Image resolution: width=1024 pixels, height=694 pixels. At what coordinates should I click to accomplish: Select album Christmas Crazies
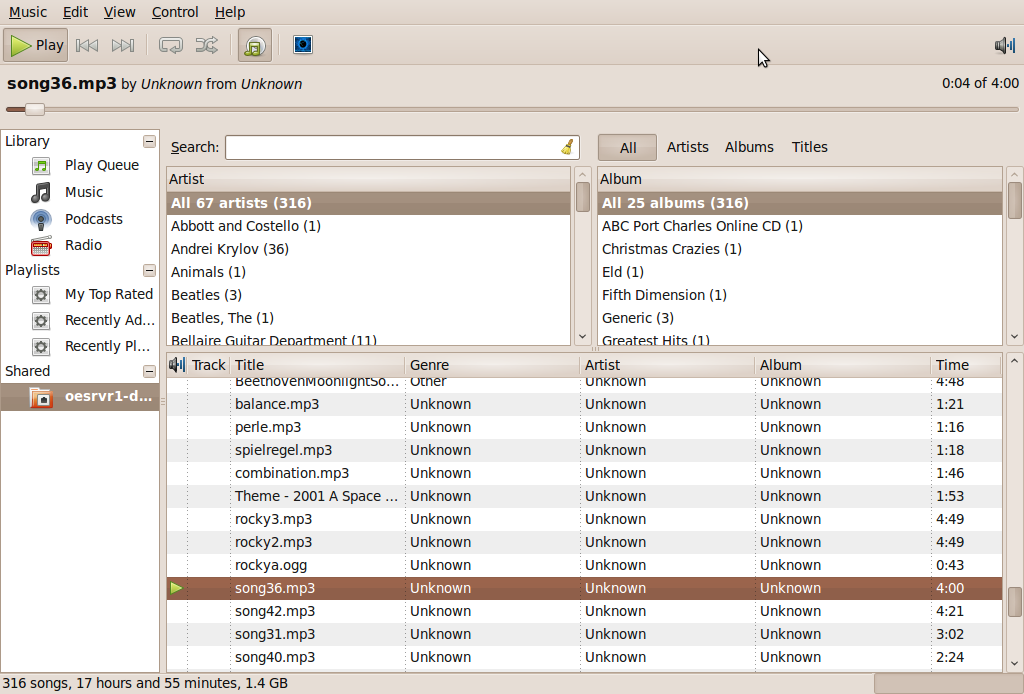tap(800, 249)
